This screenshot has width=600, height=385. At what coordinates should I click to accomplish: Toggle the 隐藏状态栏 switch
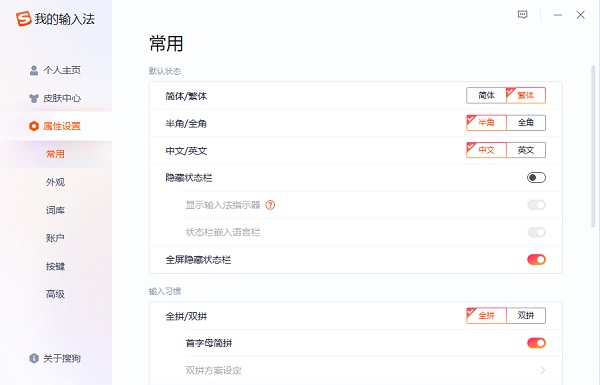536,178
